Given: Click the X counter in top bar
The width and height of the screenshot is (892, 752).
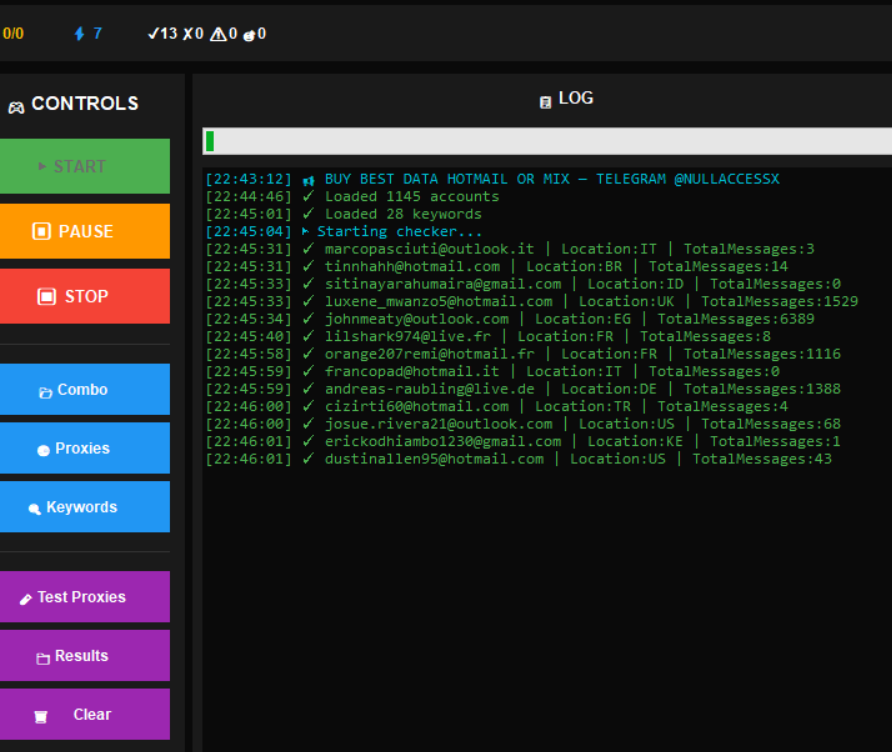Looking at the screenshot, I should (193, 34).
